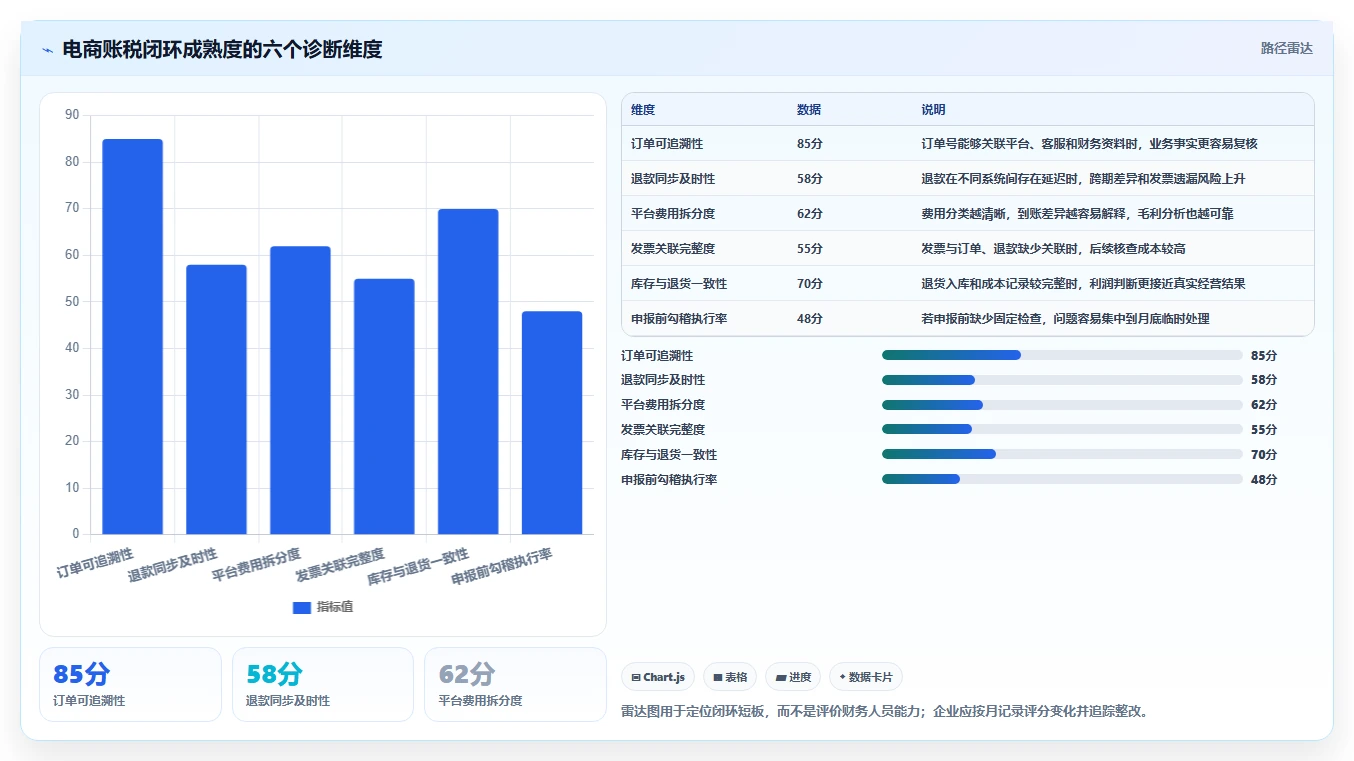Click the 发票关联完整度 progress bar
This screenshot has width=1354, height=761.
1062,429
